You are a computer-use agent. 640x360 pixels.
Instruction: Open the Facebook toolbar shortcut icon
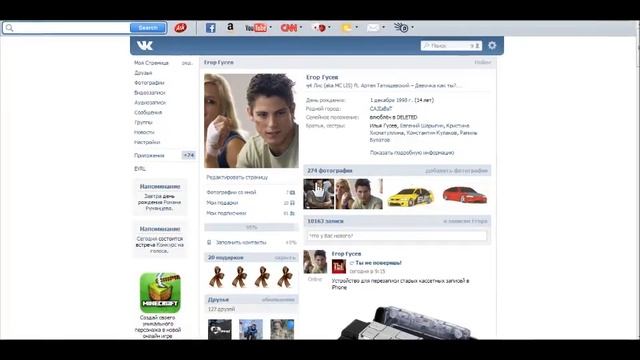tap(210, 28)
